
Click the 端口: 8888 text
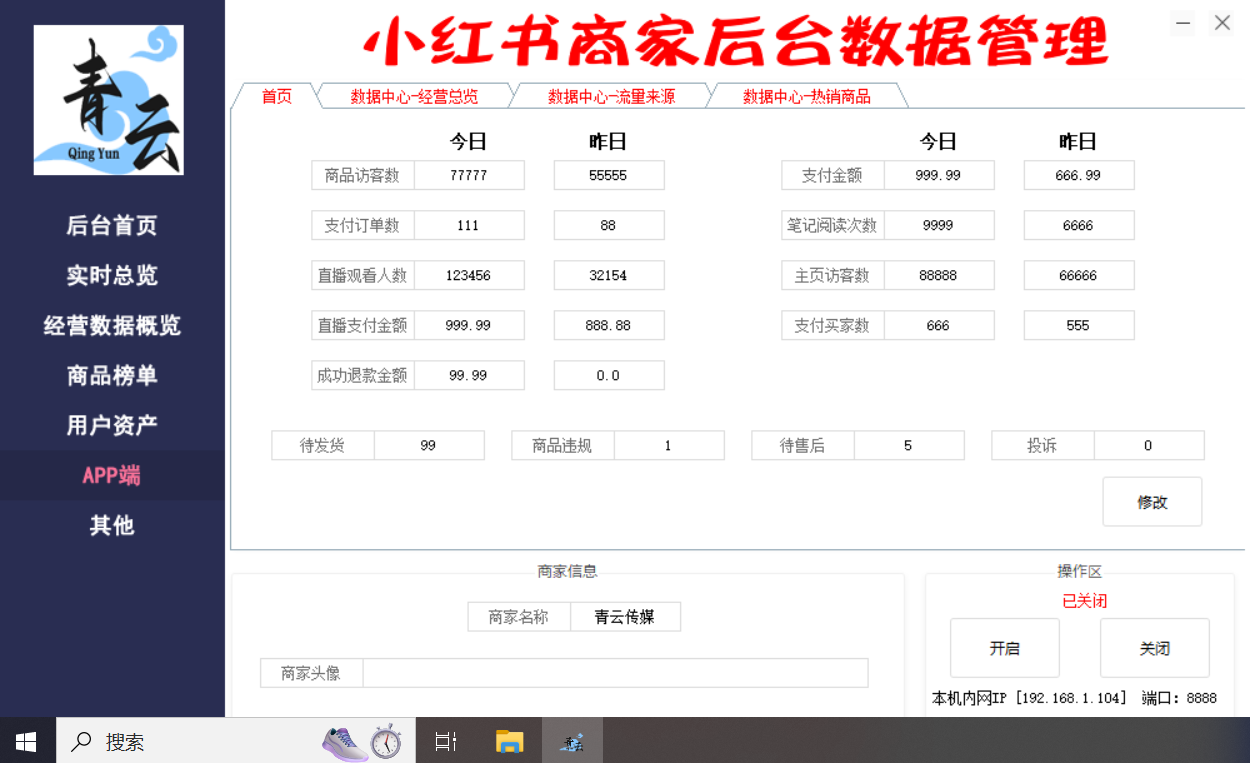tap(1179, 698)
